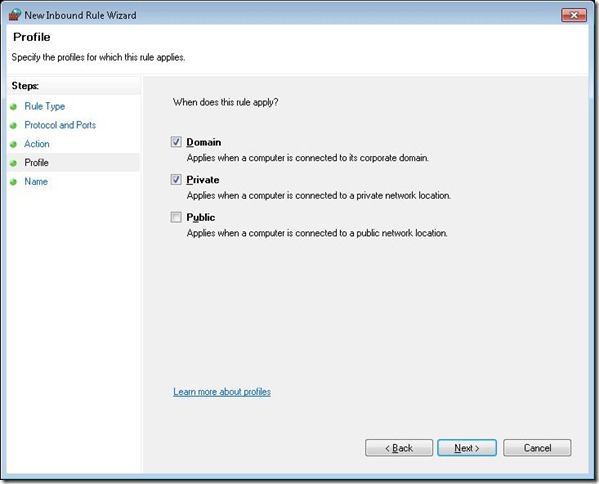Screen dimensions: 599x484
Task: Click the Steps: sidebar header
Action: click(25, 86)
